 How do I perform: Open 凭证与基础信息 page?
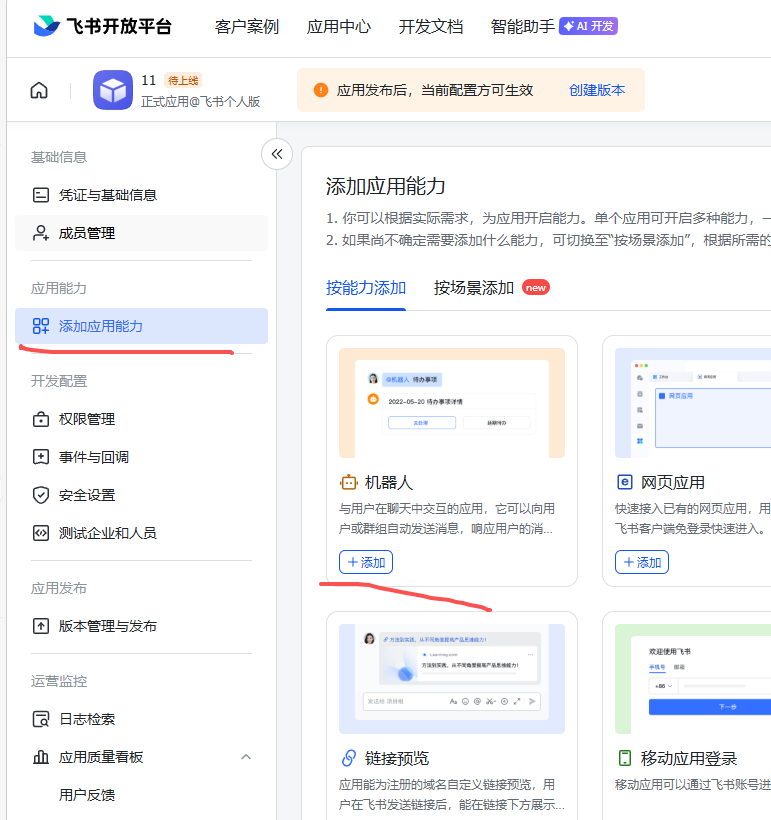[141, 195]
